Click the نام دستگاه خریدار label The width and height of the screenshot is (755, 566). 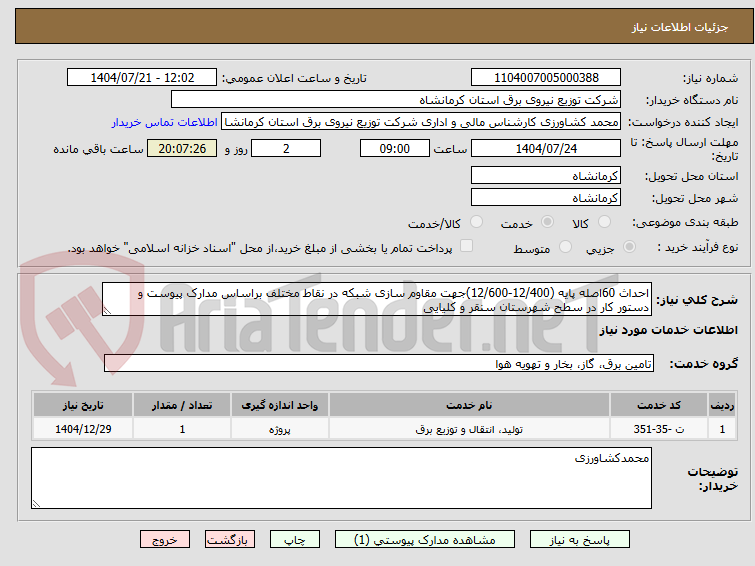coord(691,100)
